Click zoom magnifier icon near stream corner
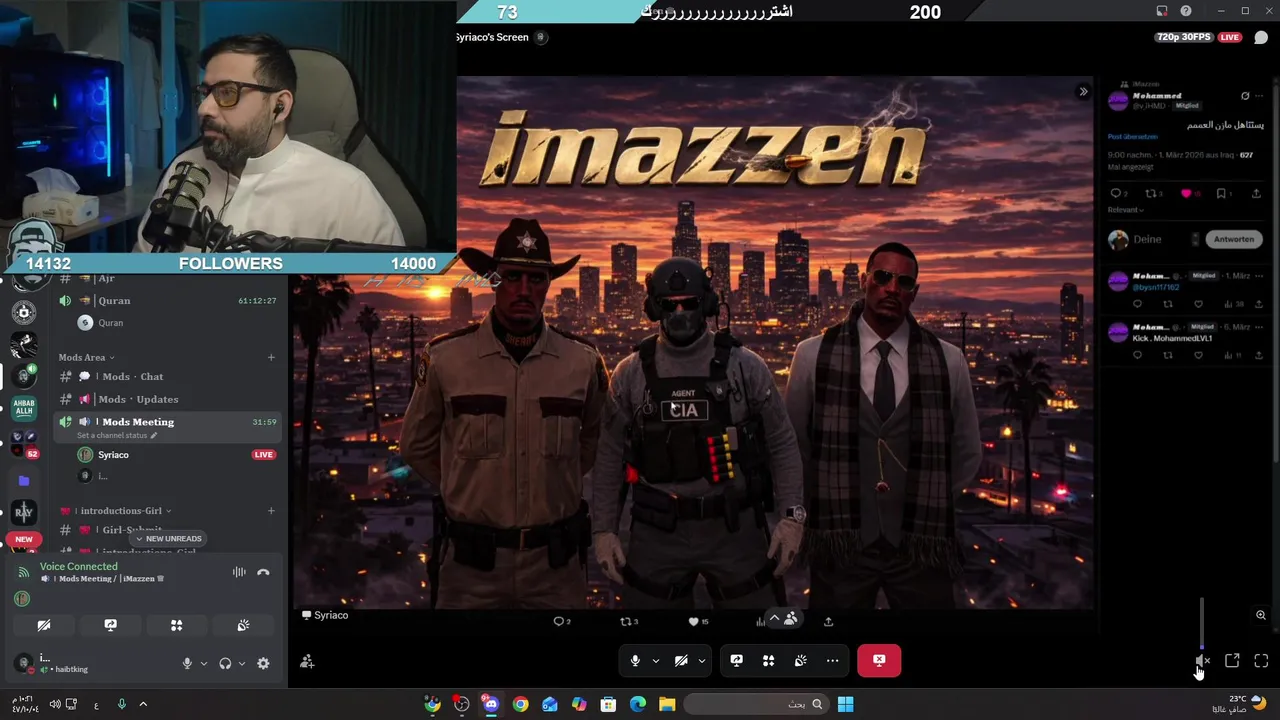This screenshot has height=720, width=1280. 1261,615
